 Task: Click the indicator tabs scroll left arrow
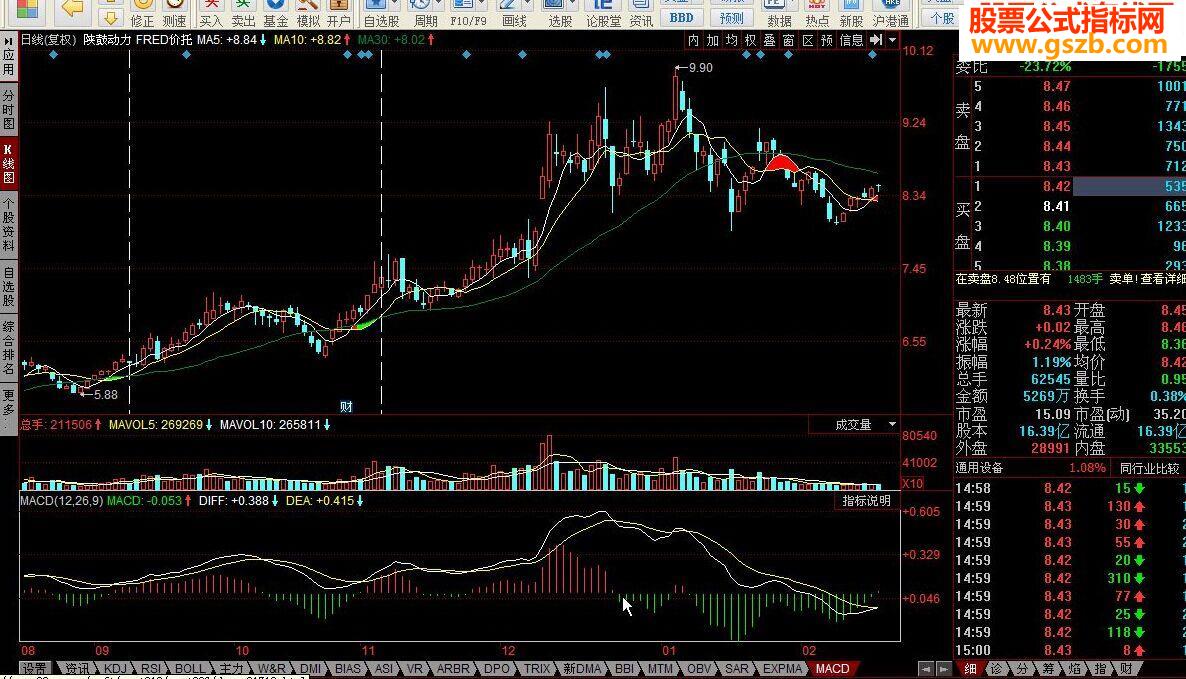pyautogui.click(x=926, y=669)
